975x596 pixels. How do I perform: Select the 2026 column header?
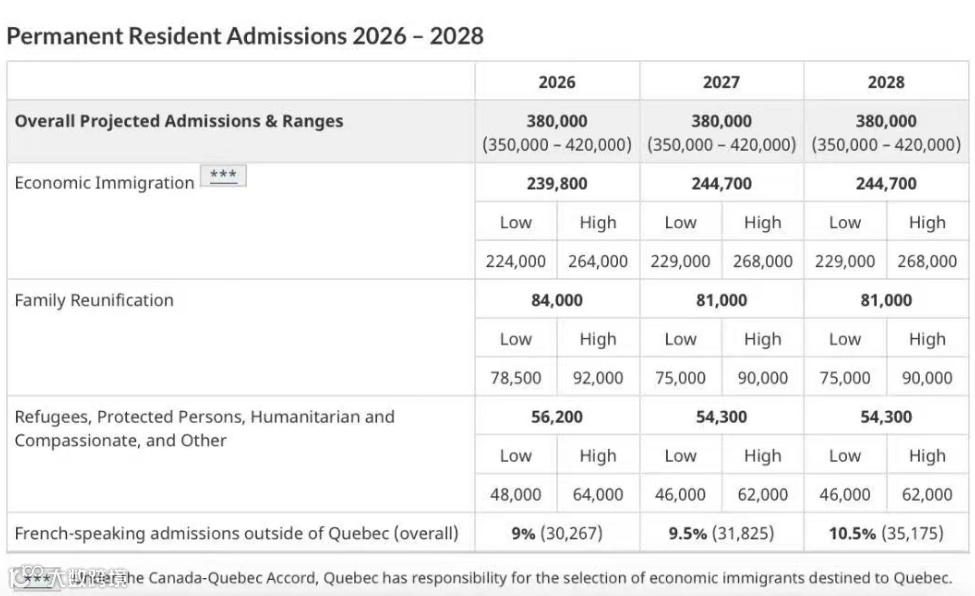(x=557, y=82)
